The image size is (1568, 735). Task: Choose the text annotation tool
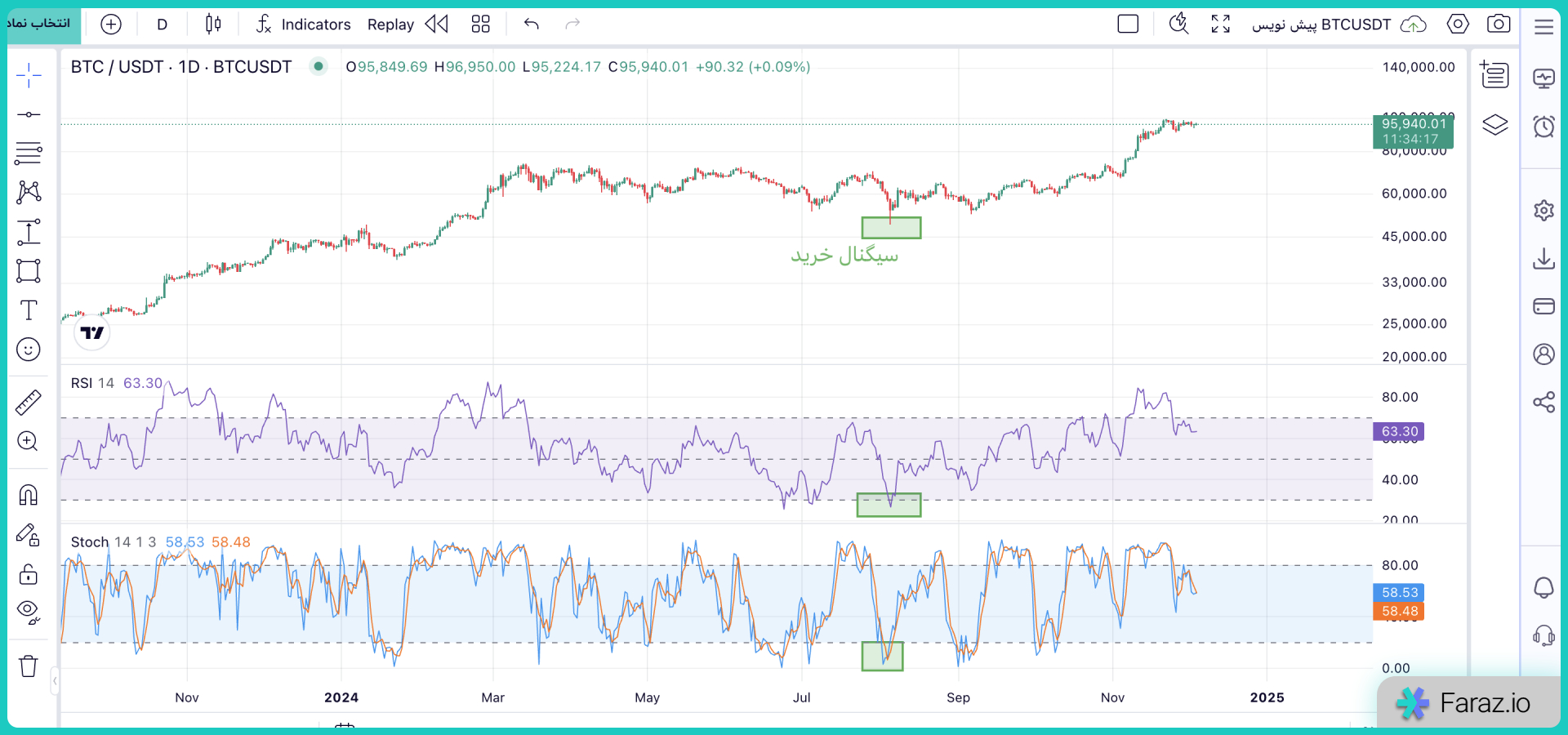pos(29,310)
